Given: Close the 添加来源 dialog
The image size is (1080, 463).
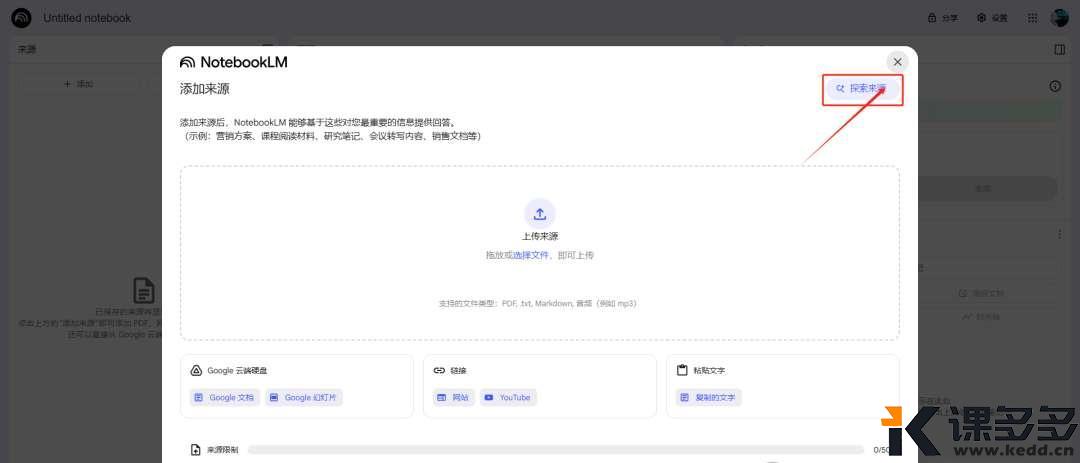Looking at the screenshot, I should coord(897,62).
